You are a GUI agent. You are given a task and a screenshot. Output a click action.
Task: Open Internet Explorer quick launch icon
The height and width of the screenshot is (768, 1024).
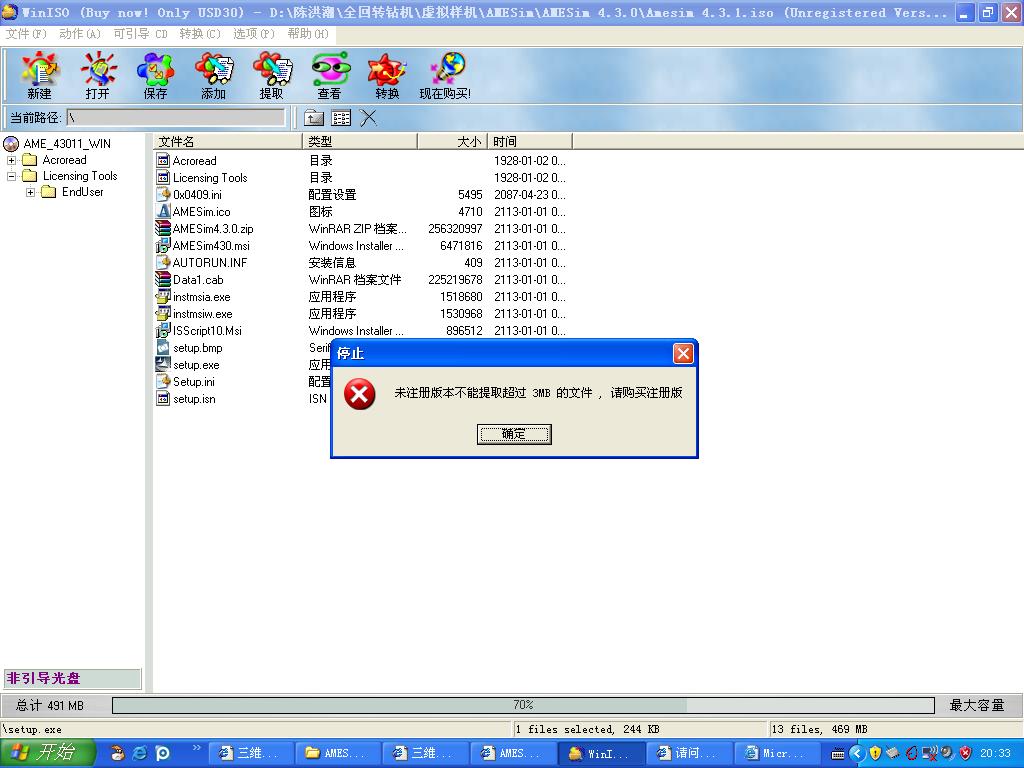140,753
